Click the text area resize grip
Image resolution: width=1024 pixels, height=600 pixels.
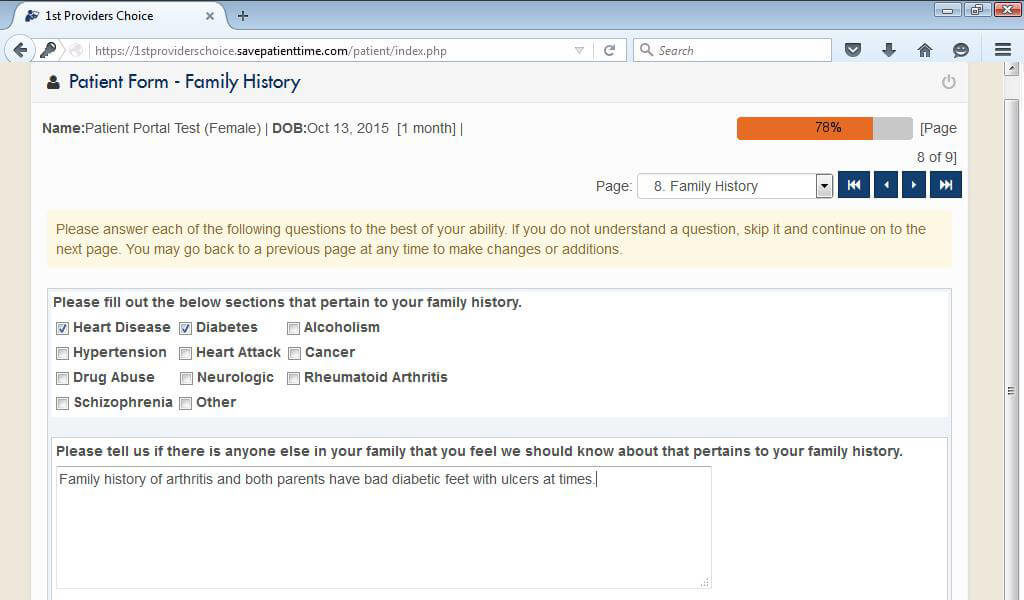pyautogui.click(x=705, y=582)
